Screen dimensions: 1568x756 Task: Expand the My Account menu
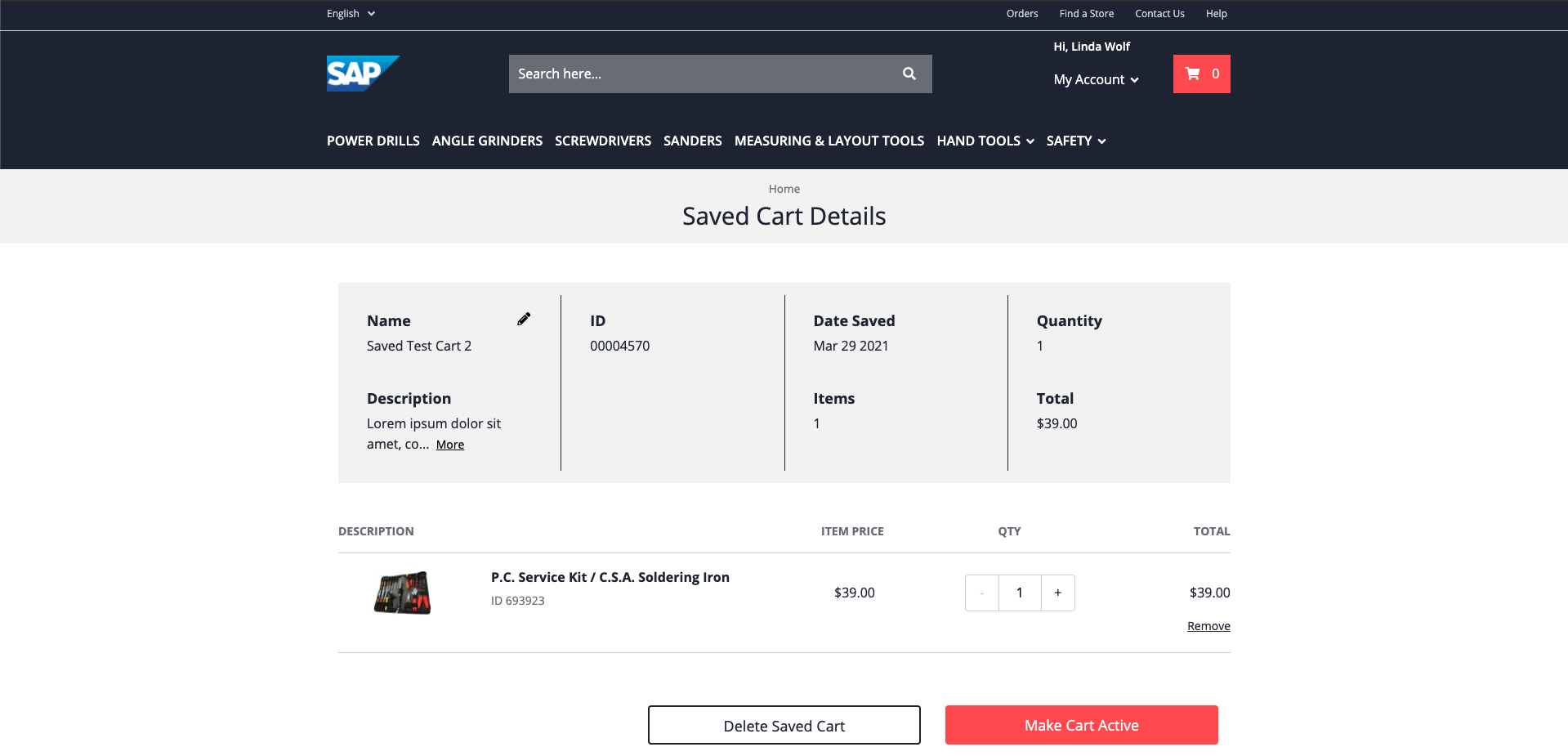(x=1095, y=79)
